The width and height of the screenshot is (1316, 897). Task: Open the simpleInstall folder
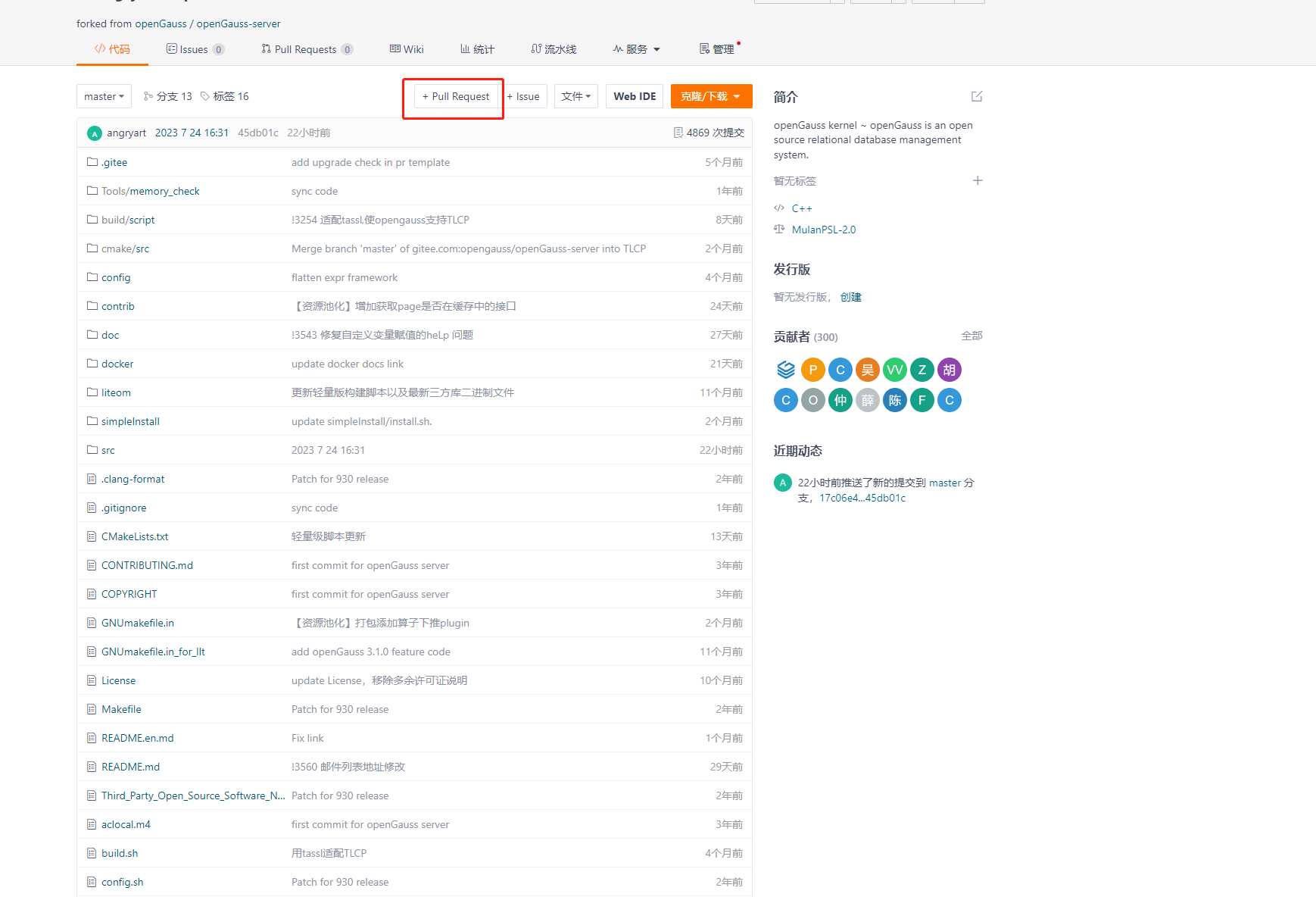[130, 421]
